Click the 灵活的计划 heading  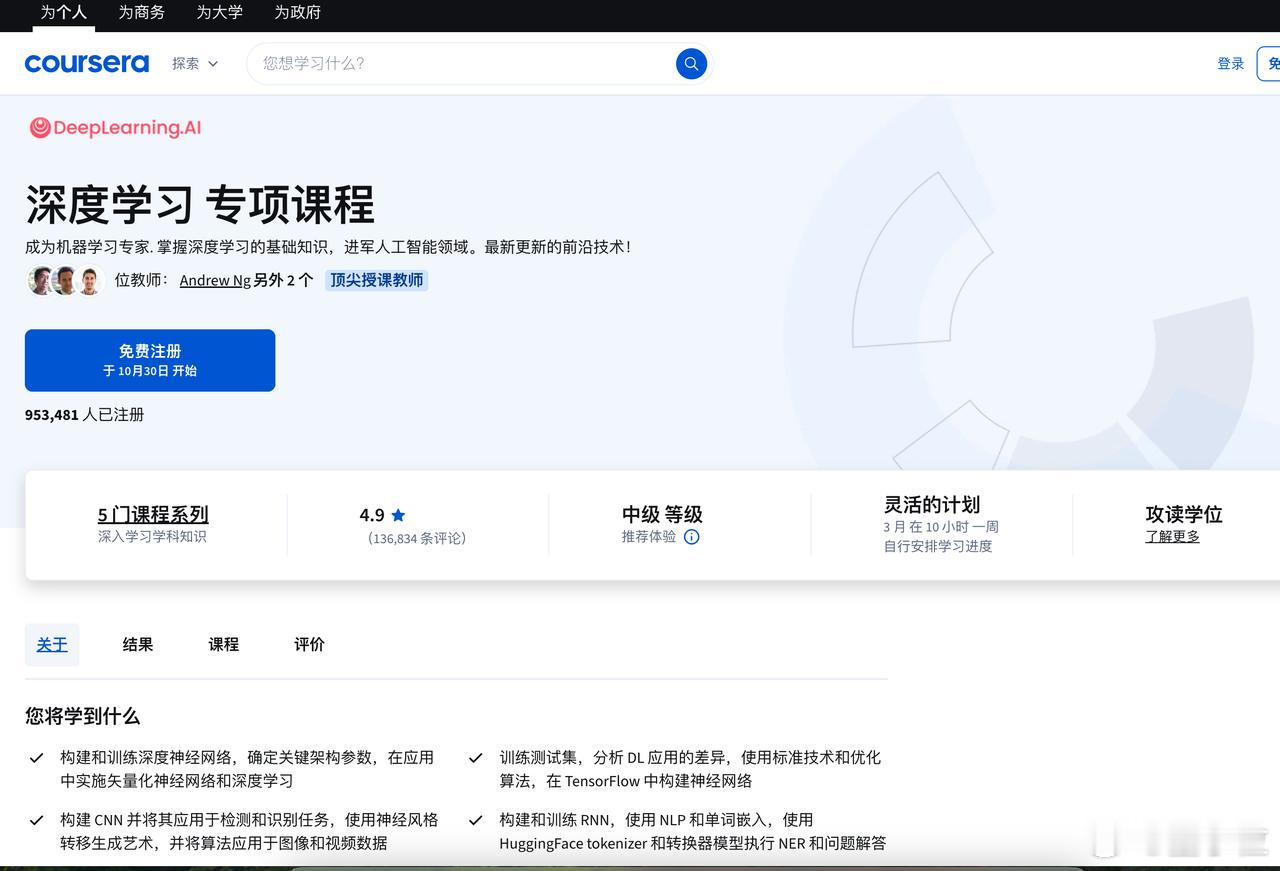tap(932, 505)
